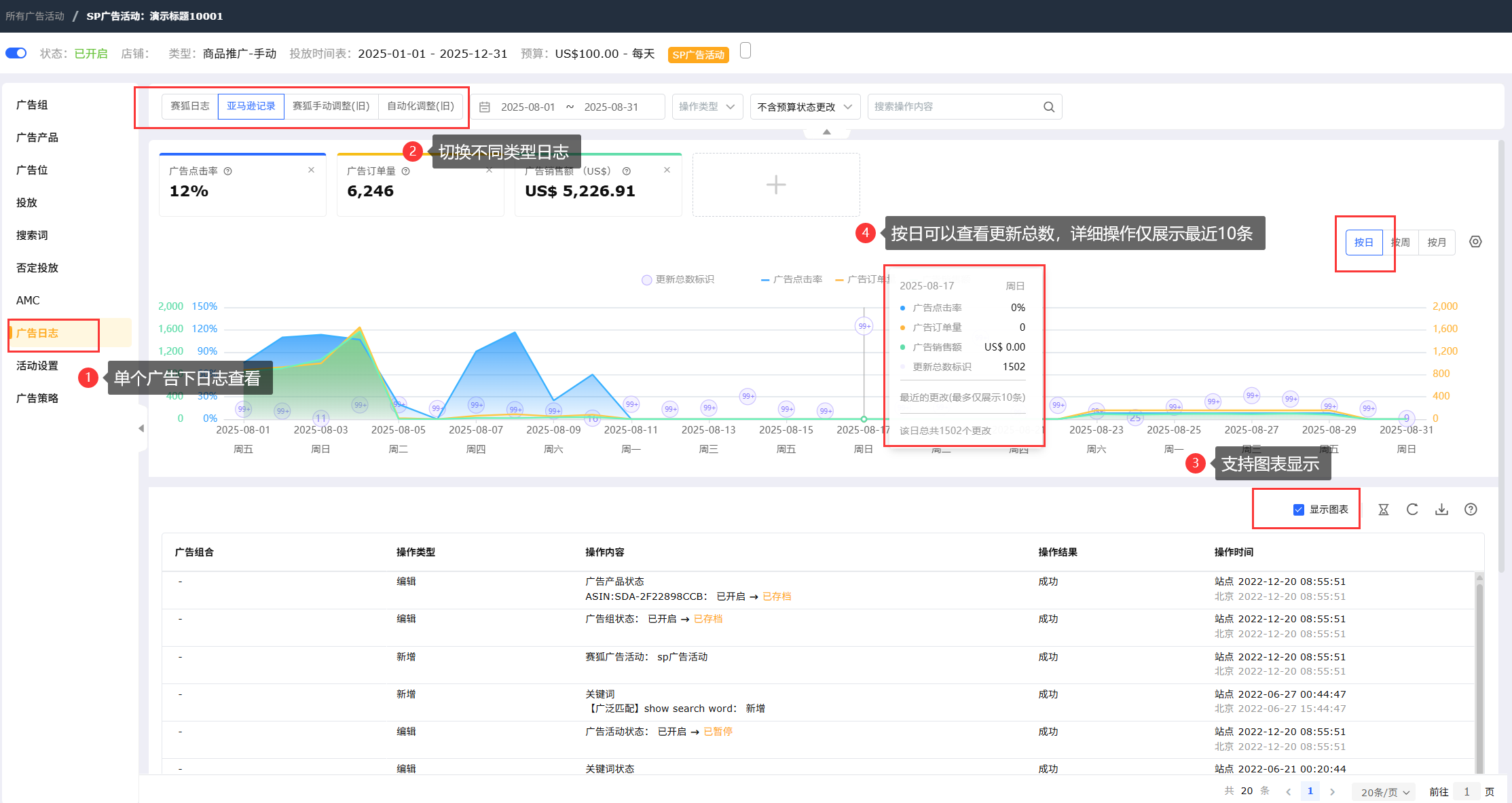Toggle 更新总数标识 legend item
Viewport: 1512px width, 803px height.
click(x=678, y=280)
